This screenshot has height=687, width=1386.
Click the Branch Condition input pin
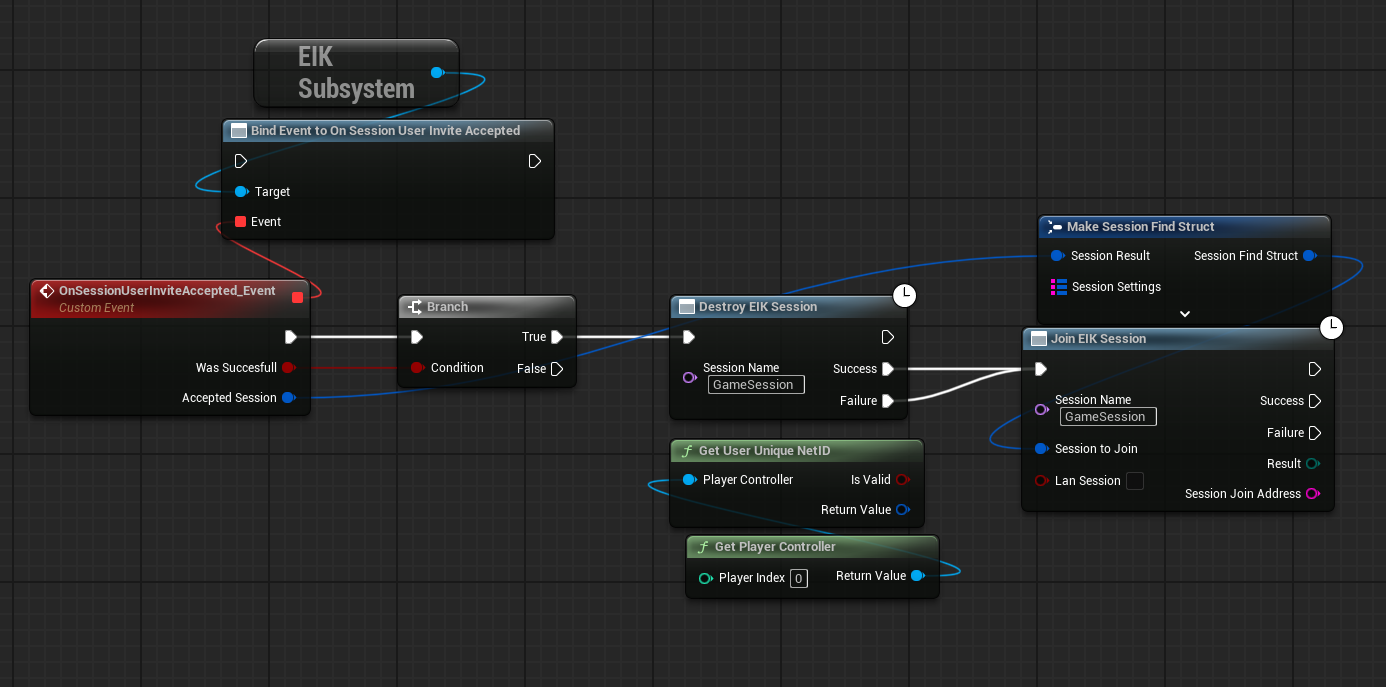click(x=417, y=368)
